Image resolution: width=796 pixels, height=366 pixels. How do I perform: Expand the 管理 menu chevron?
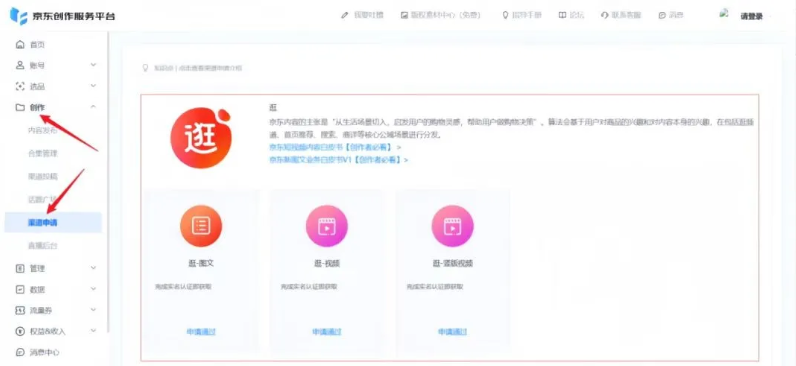click(93, 268)
